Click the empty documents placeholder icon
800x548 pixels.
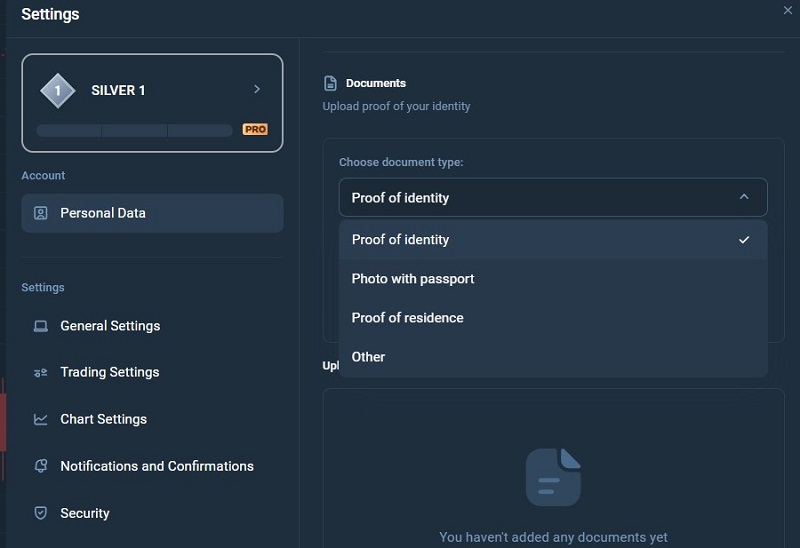pyautogui.click(x=553, y=477)
